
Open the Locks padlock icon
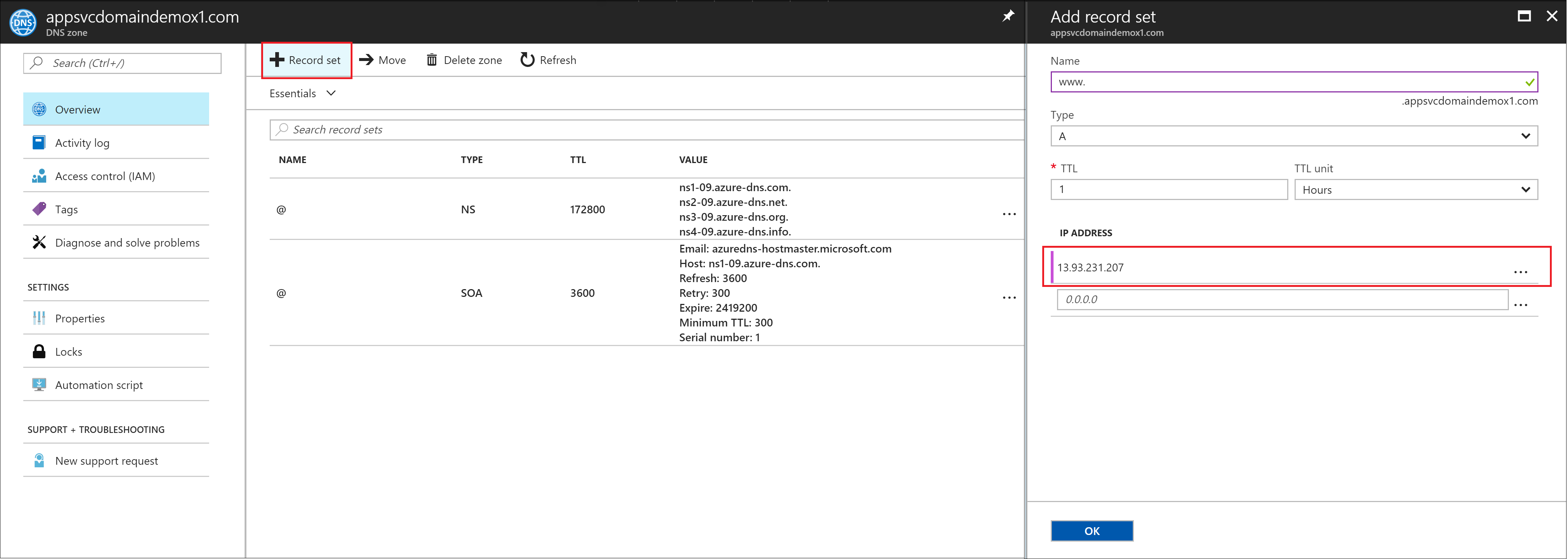[x=40, y=351]
